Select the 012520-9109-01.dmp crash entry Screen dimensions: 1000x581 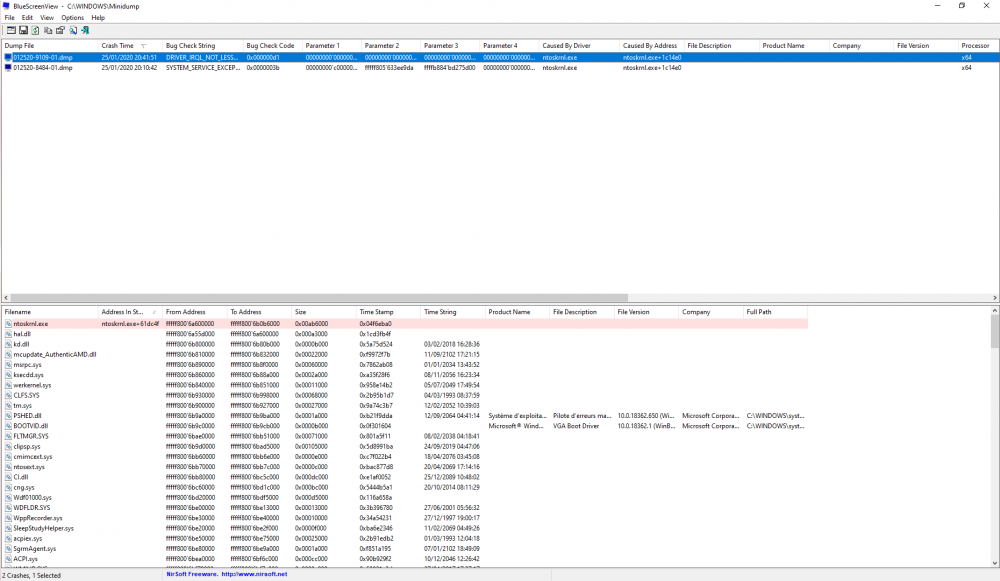[x=43, y=58]
